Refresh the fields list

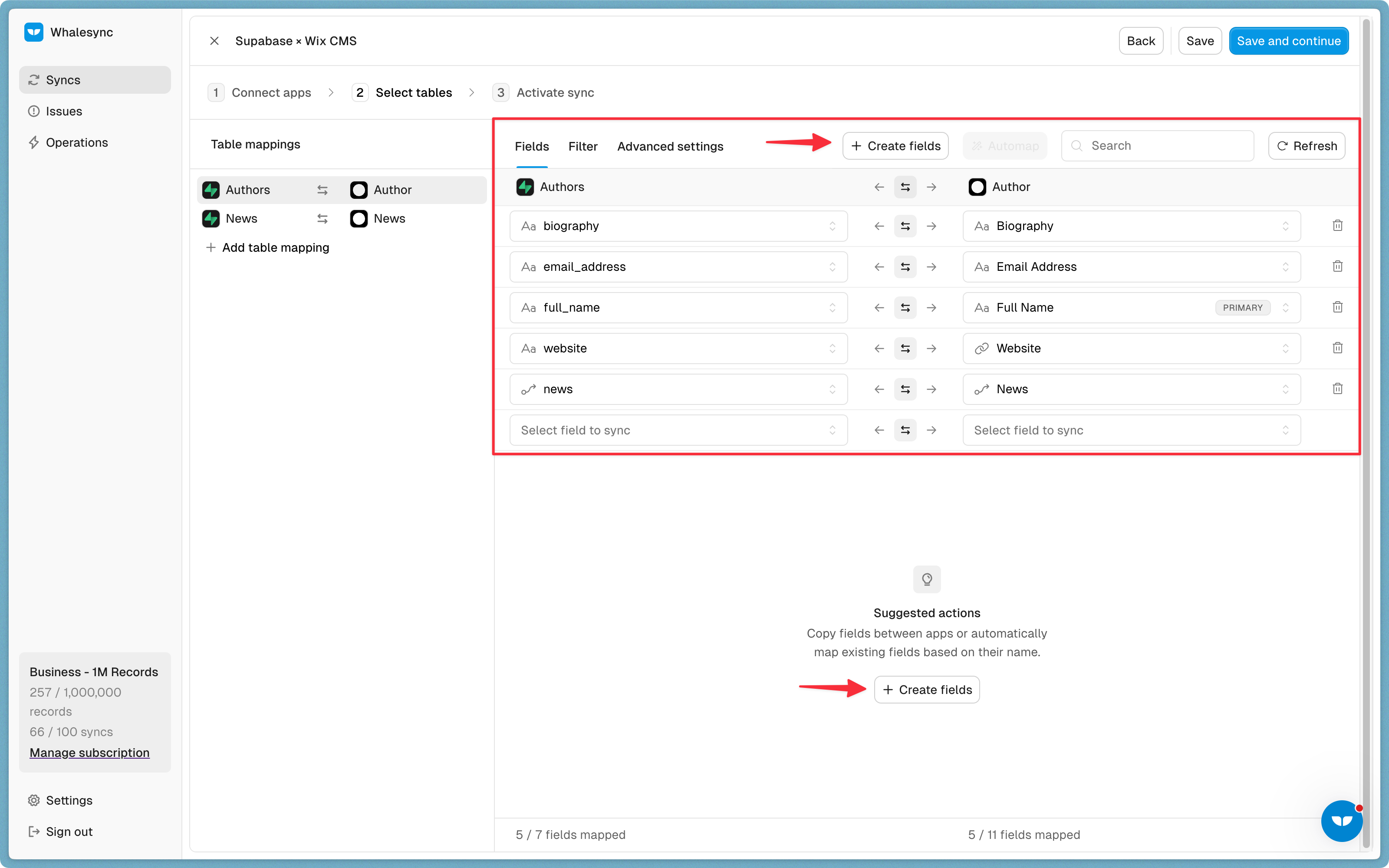1307,146
